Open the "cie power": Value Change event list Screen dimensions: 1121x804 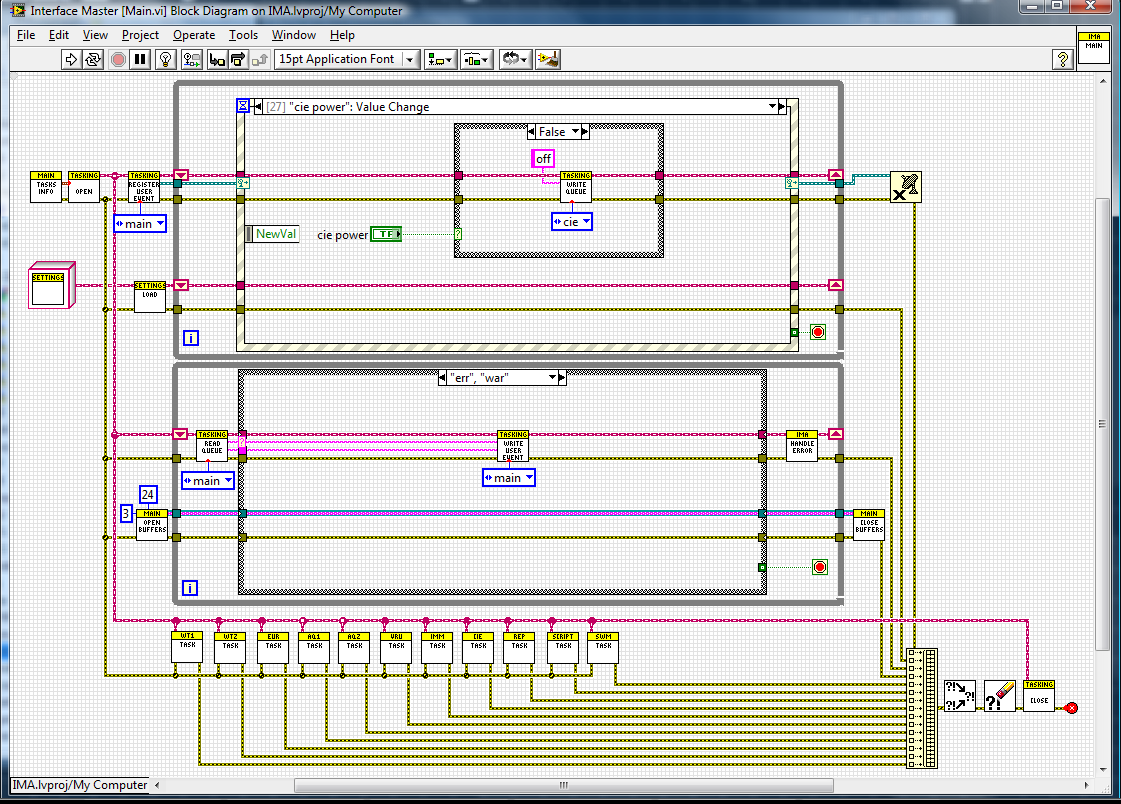[x=772, y=107]
